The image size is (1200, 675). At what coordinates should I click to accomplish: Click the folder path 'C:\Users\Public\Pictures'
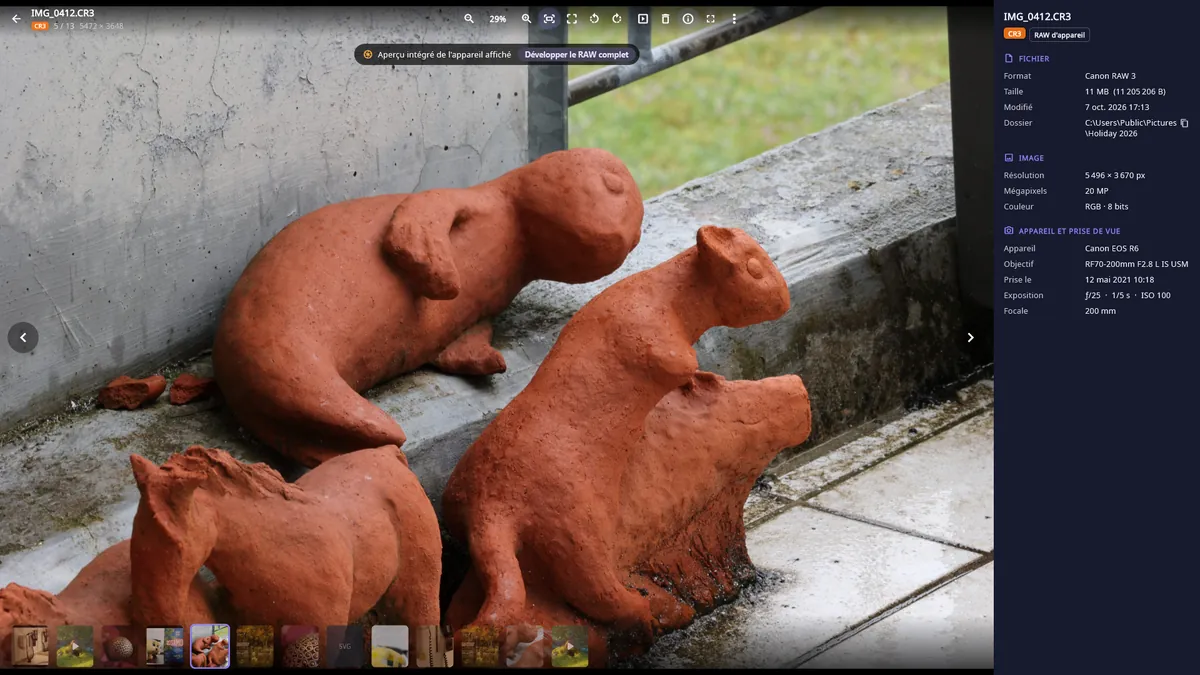point(1131,123)
